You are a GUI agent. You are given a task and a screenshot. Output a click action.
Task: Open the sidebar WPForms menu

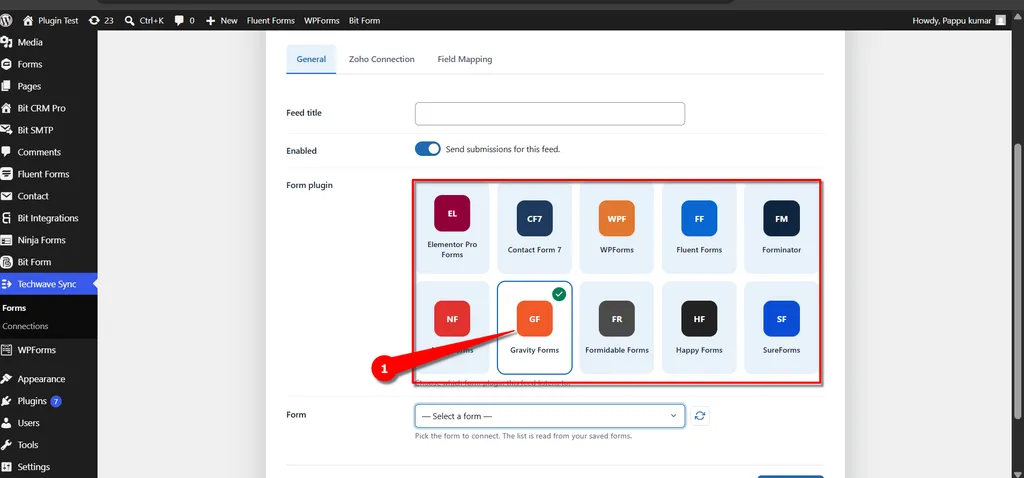(x=48, y=350)
